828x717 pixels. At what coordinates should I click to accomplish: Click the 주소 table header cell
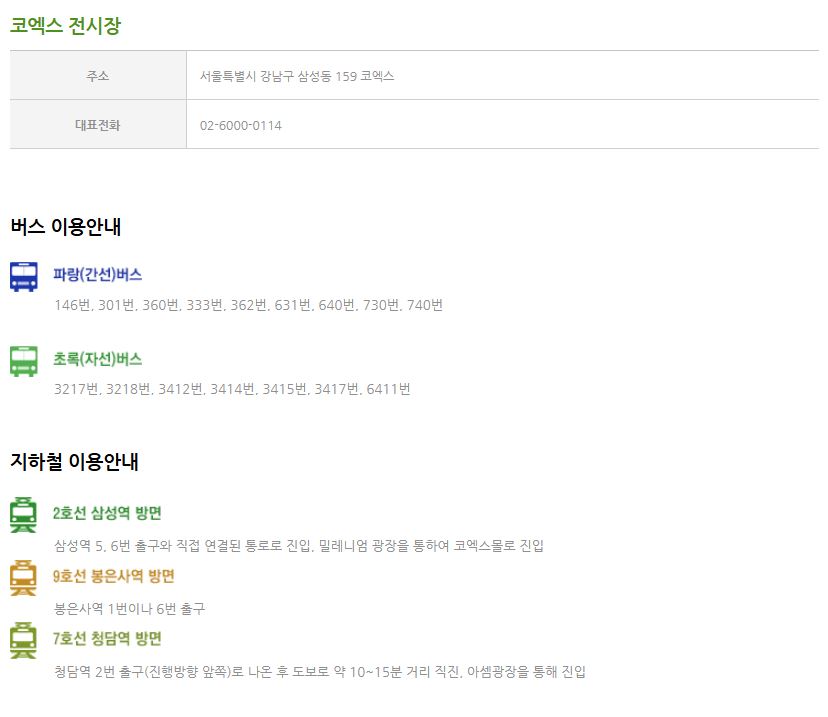(x=98, y=76)
